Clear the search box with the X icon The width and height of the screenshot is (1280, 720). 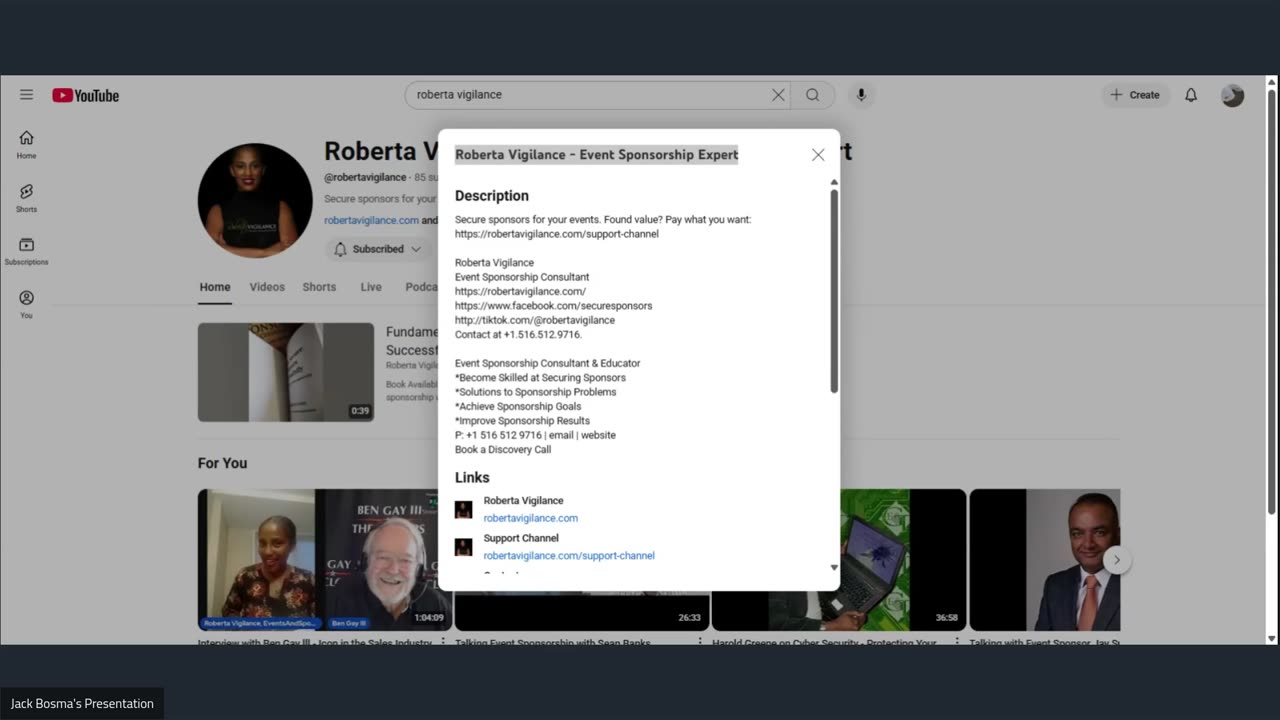[778, 95]
